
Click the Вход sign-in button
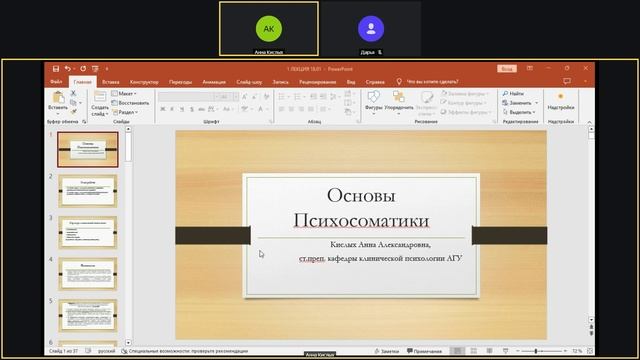507,69
